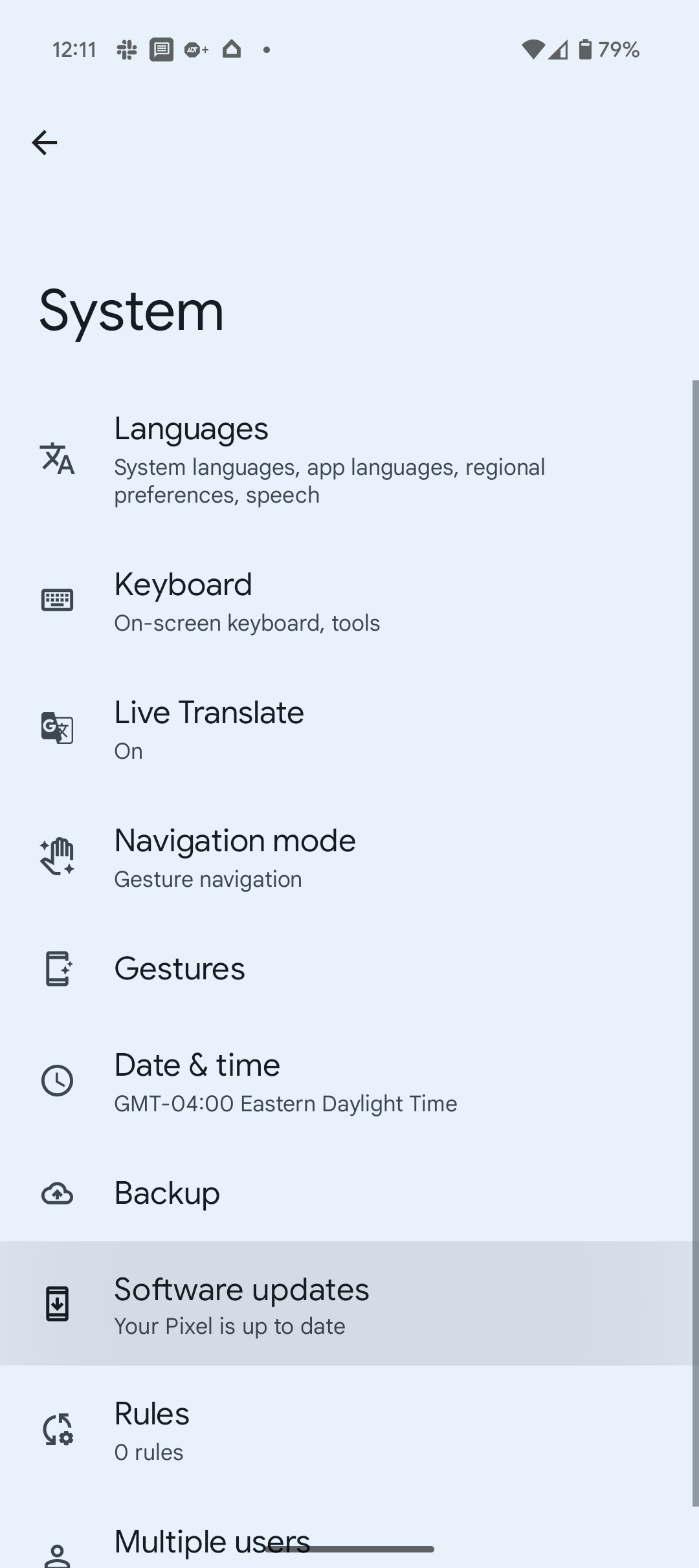
Task: Tap the Software updates download icon
Action: pyautogui.click(x=57, y=1303)
